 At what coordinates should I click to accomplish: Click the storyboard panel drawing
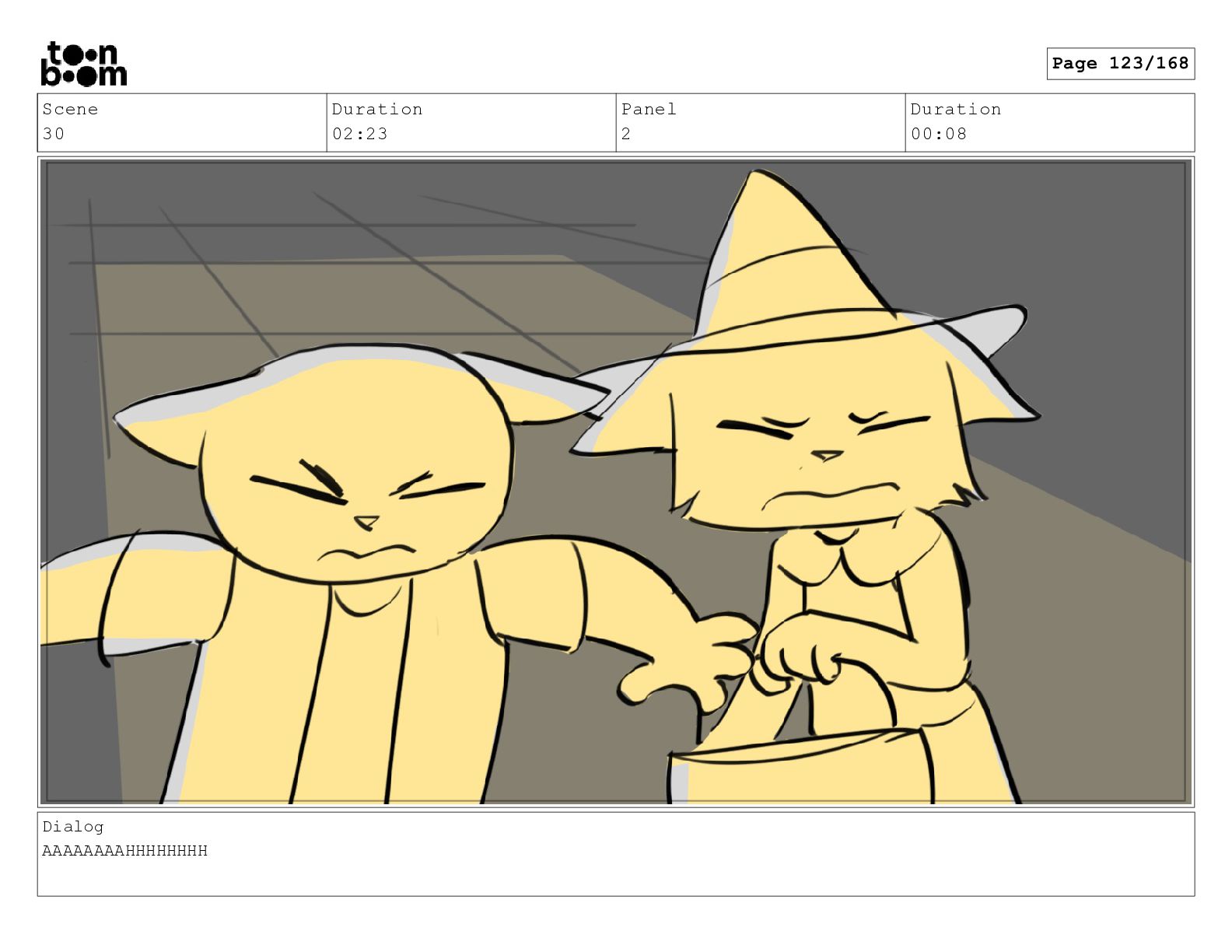coord(616,481)
